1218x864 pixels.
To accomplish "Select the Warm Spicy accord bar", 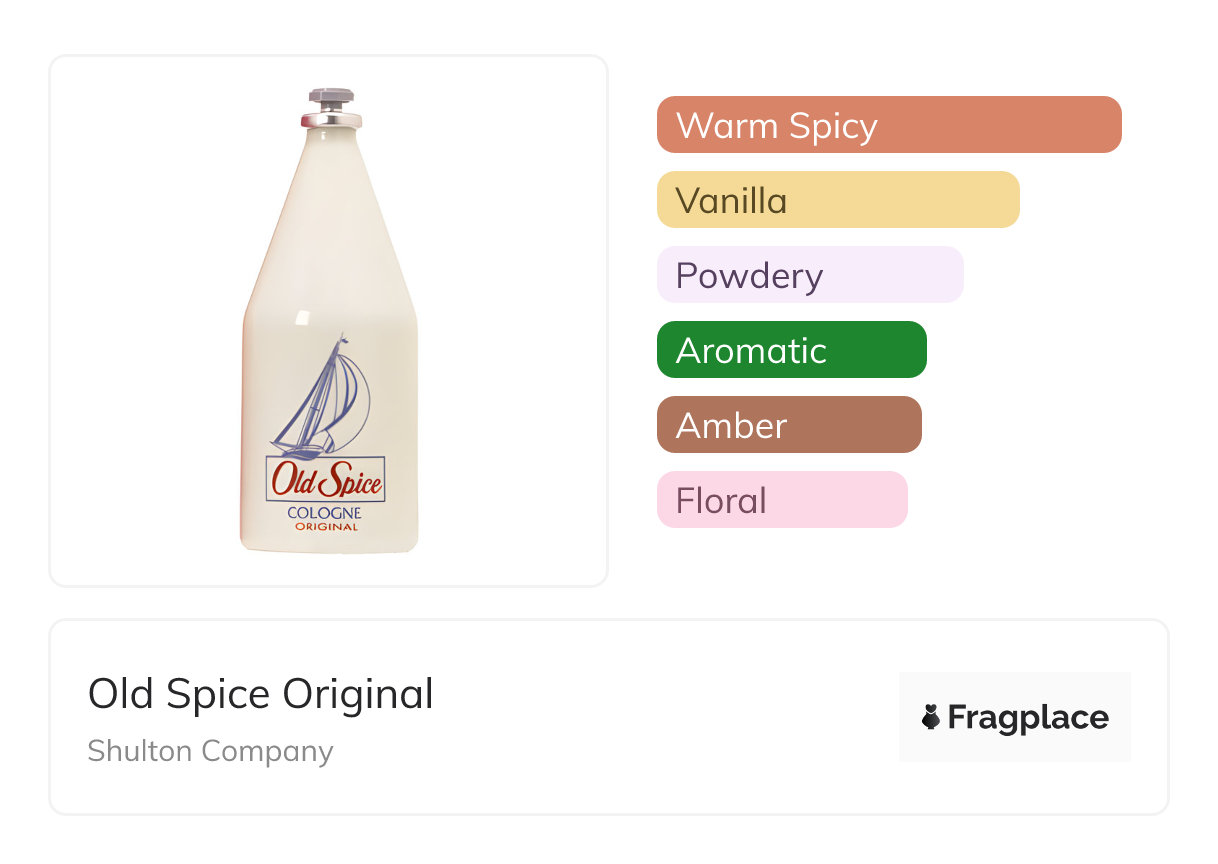I will pyautogui.click(x=888, y=125).
